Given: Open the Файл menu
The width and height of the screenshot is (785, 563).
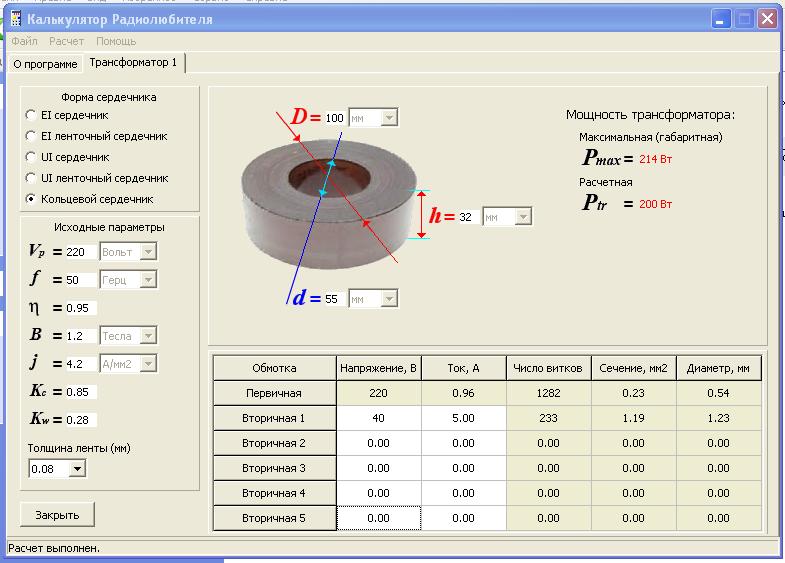Looking at the screenshot, I should point(25,41).
